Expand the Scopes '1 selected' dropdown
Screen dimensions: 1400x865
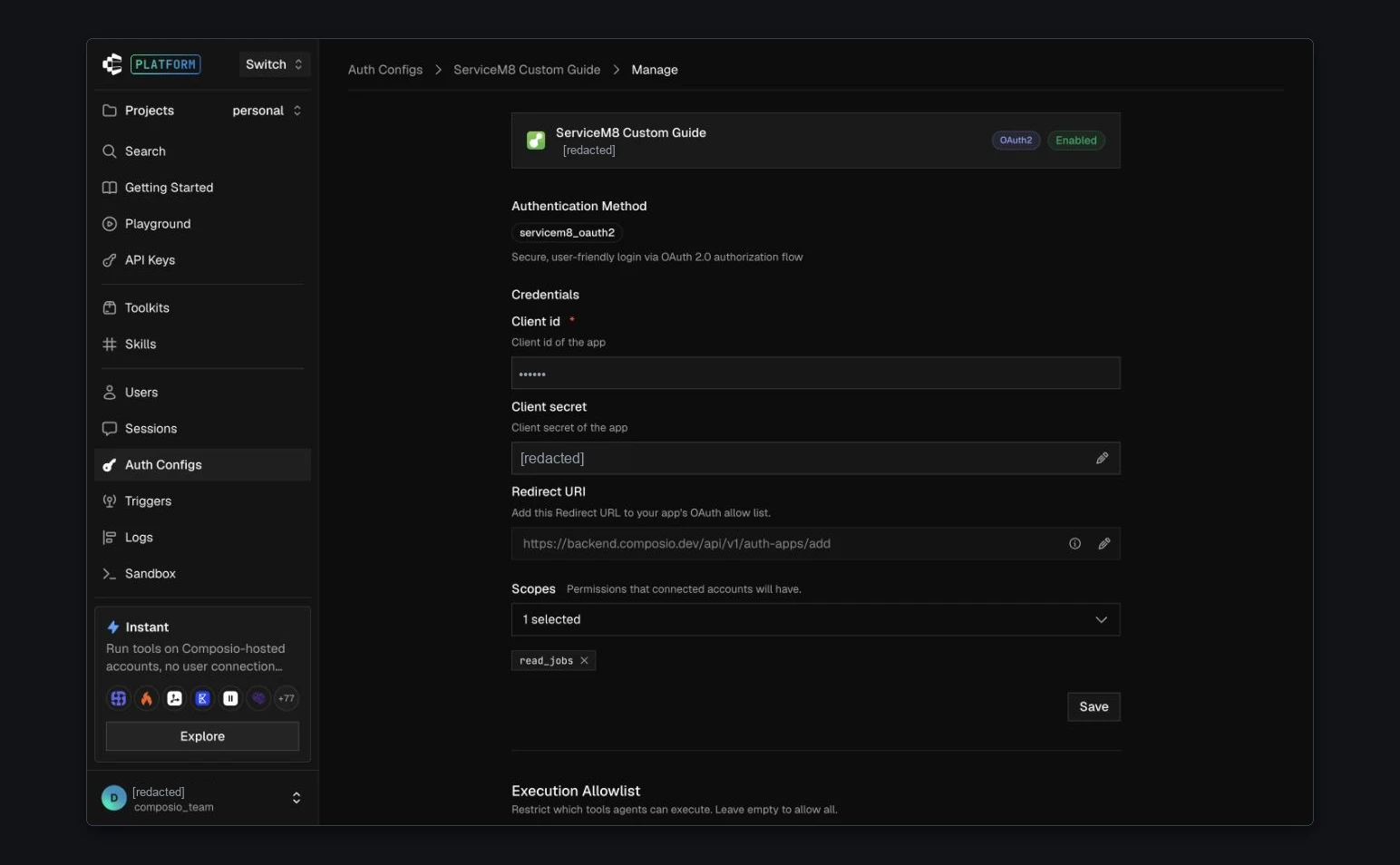point(815,620)
